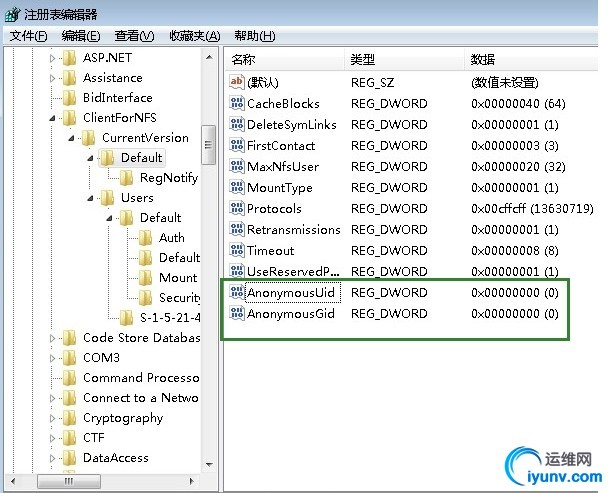
Task: Collapse the Users key
Action: (x=90, y=198)
